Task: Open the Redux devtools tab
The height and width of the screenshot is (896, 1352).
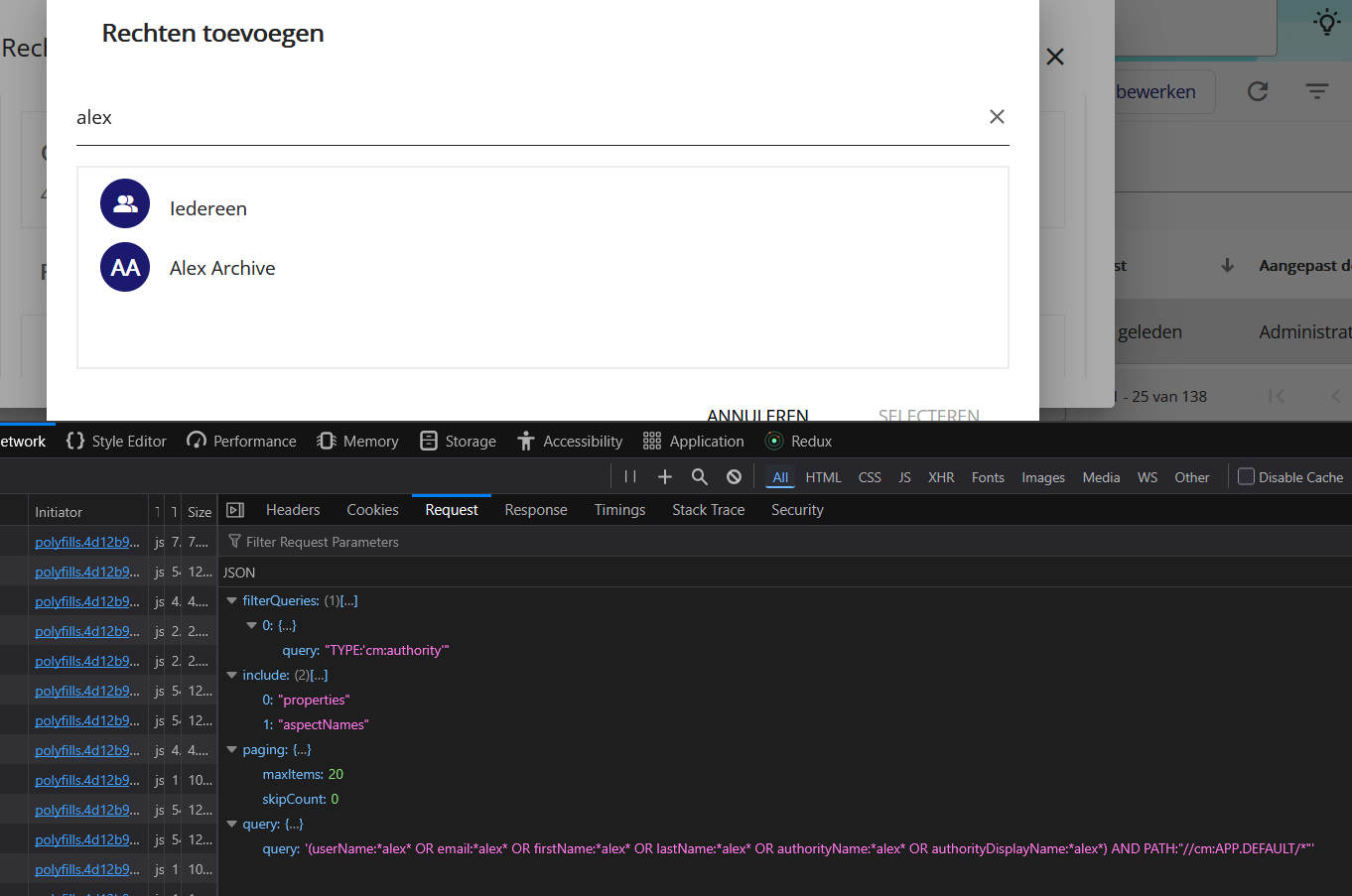Action: [799, 441]
